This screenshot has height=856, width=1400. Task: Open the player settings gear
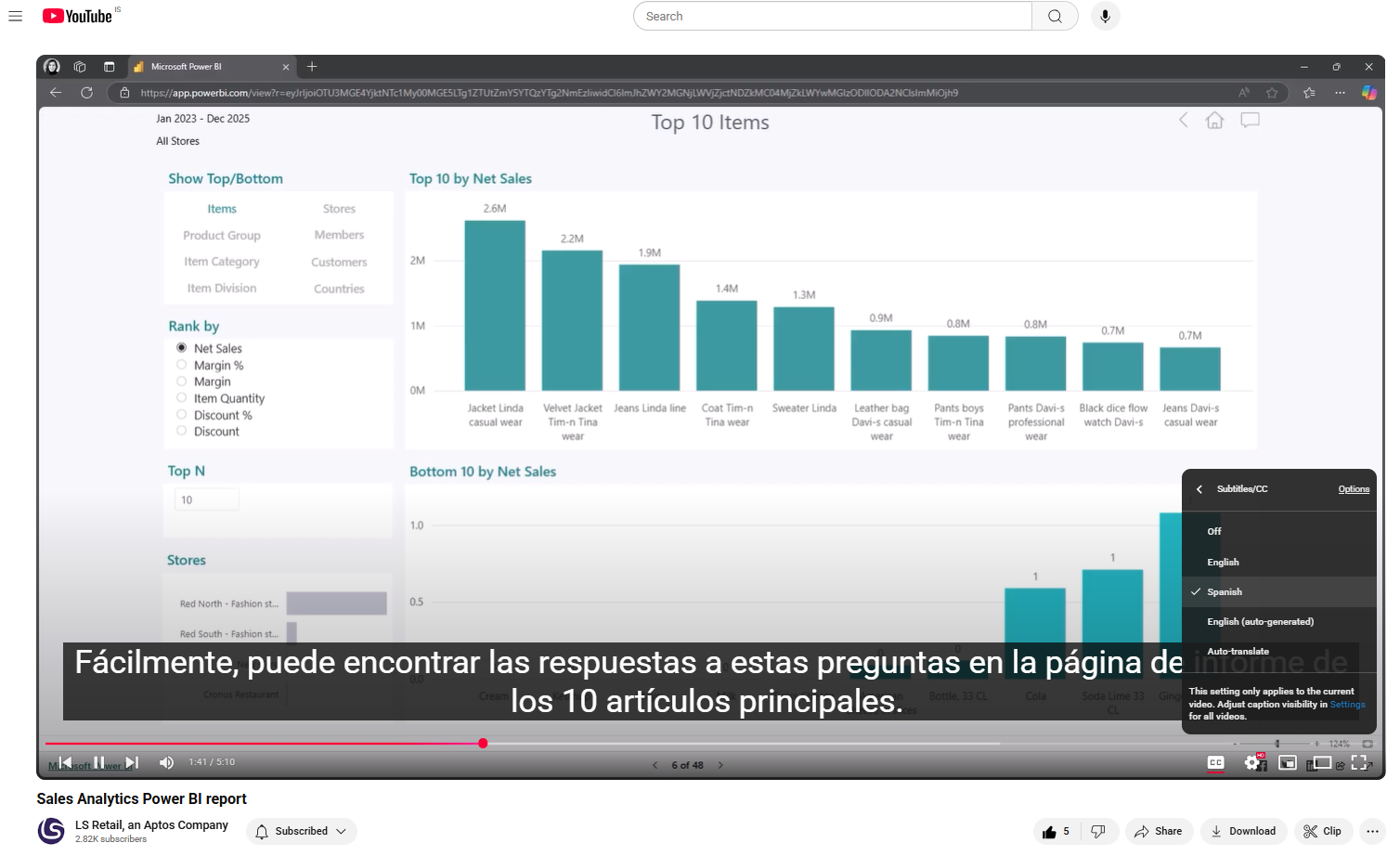1253,763
